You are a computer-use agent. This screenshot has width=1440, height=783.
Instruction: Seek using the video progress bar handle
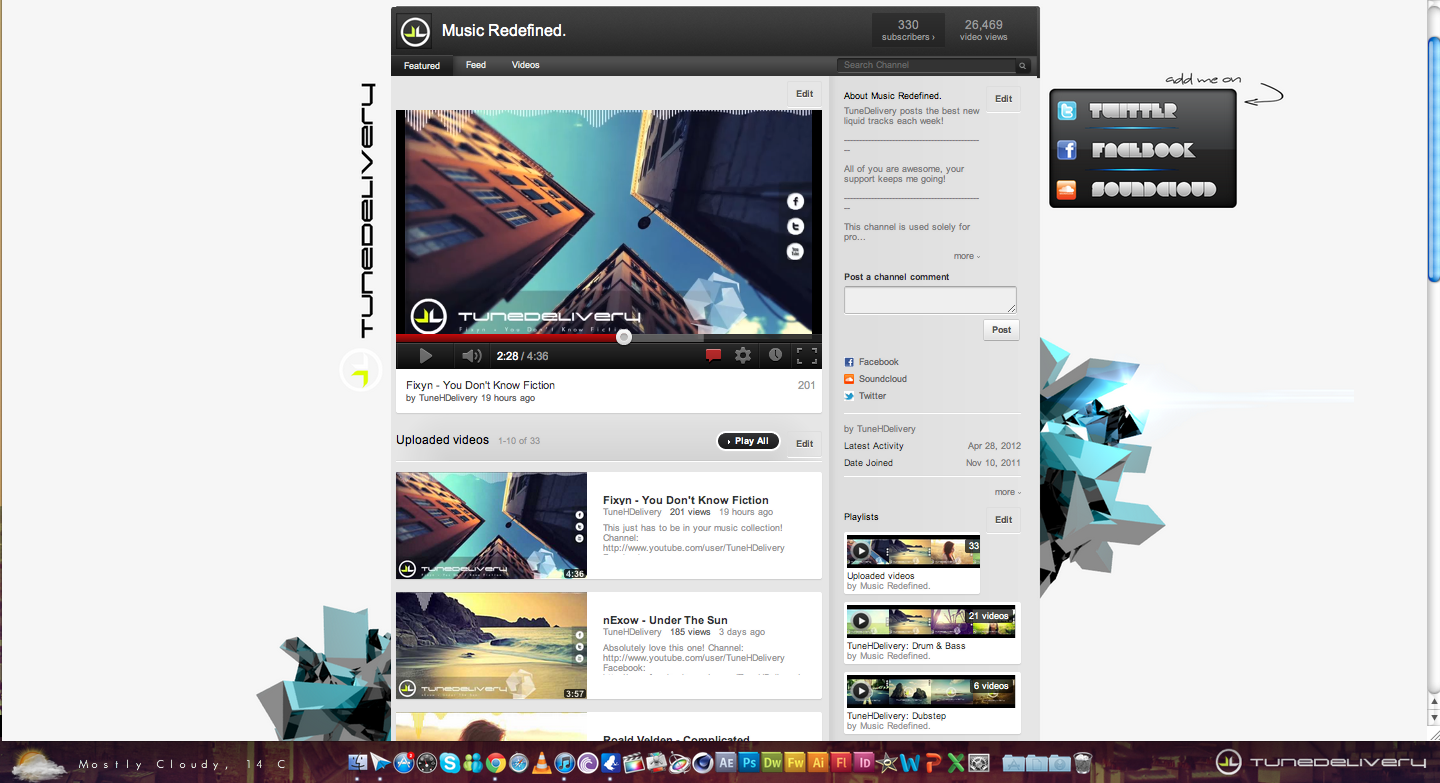click(x=624, y=338)
